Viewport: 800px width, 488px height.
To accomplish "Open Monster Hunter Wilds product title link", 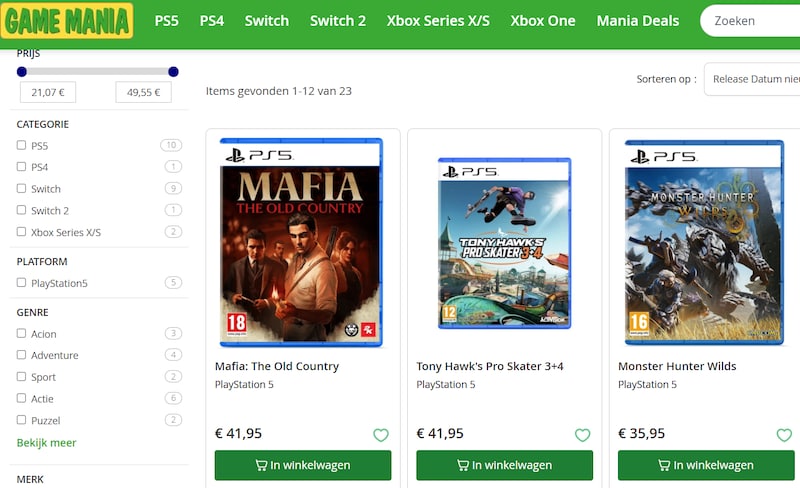I will pos(677,366).
